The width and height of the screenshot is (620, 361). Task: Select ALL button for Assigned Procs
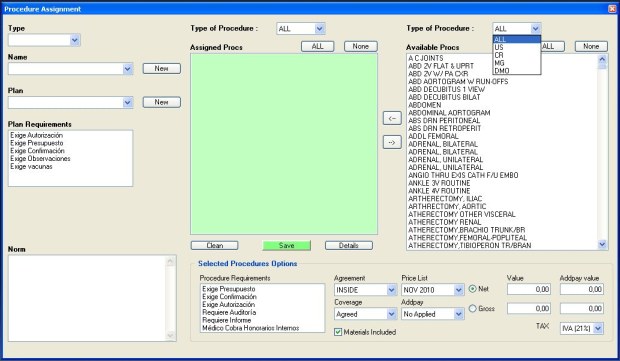[x=318, y=46]
